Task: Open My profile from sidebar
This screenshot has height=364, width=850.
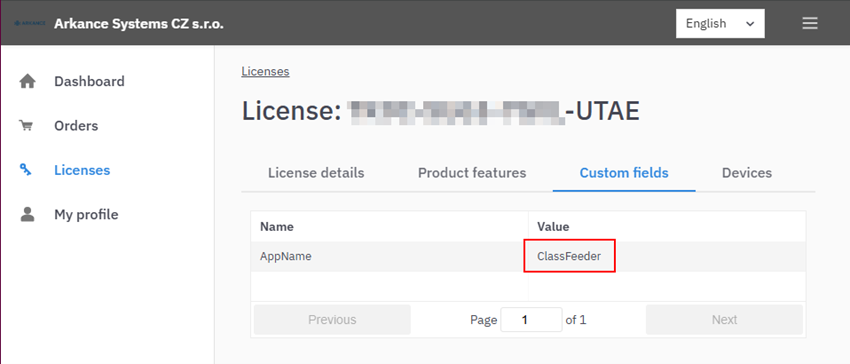Action: pyautogui.click(x=86, y=215)
